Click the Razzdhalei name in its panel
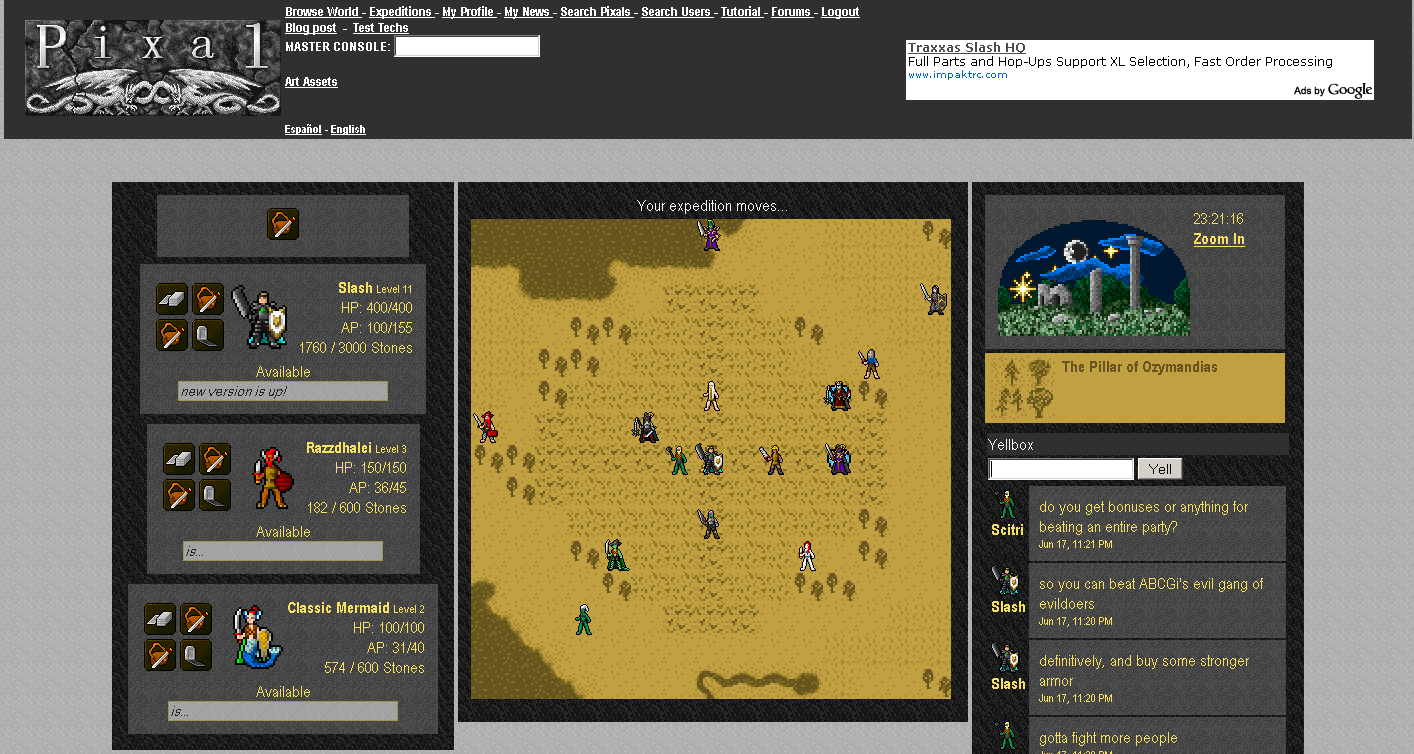The height and width of the screenshot is (754, 1414). pyautogui.click(x=338, y=448)
